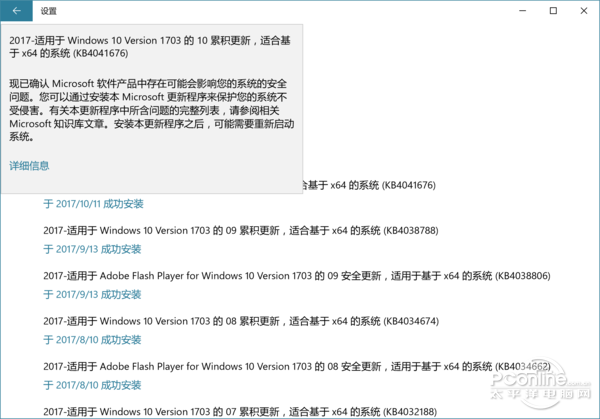Minimize the 设置 window
Screen dimensions: 600x419
(x=522, y=11)
